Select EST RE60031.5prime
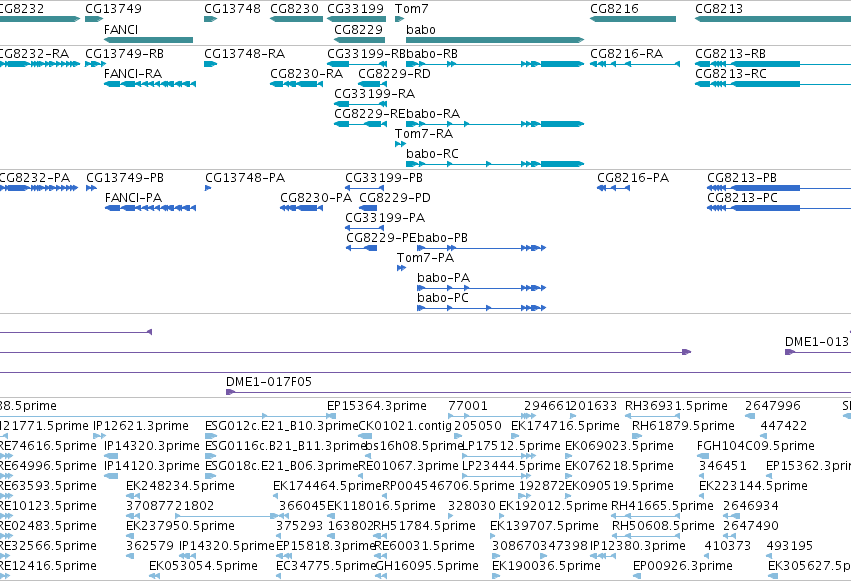 tap(424, 546)
